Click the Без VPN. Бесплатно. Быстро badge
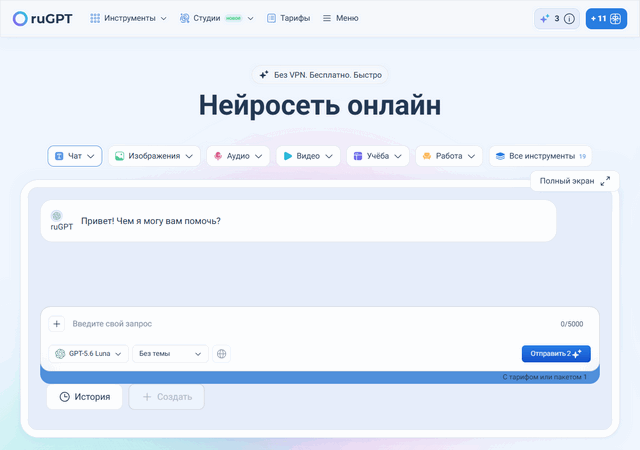 [x=320, y=75]
